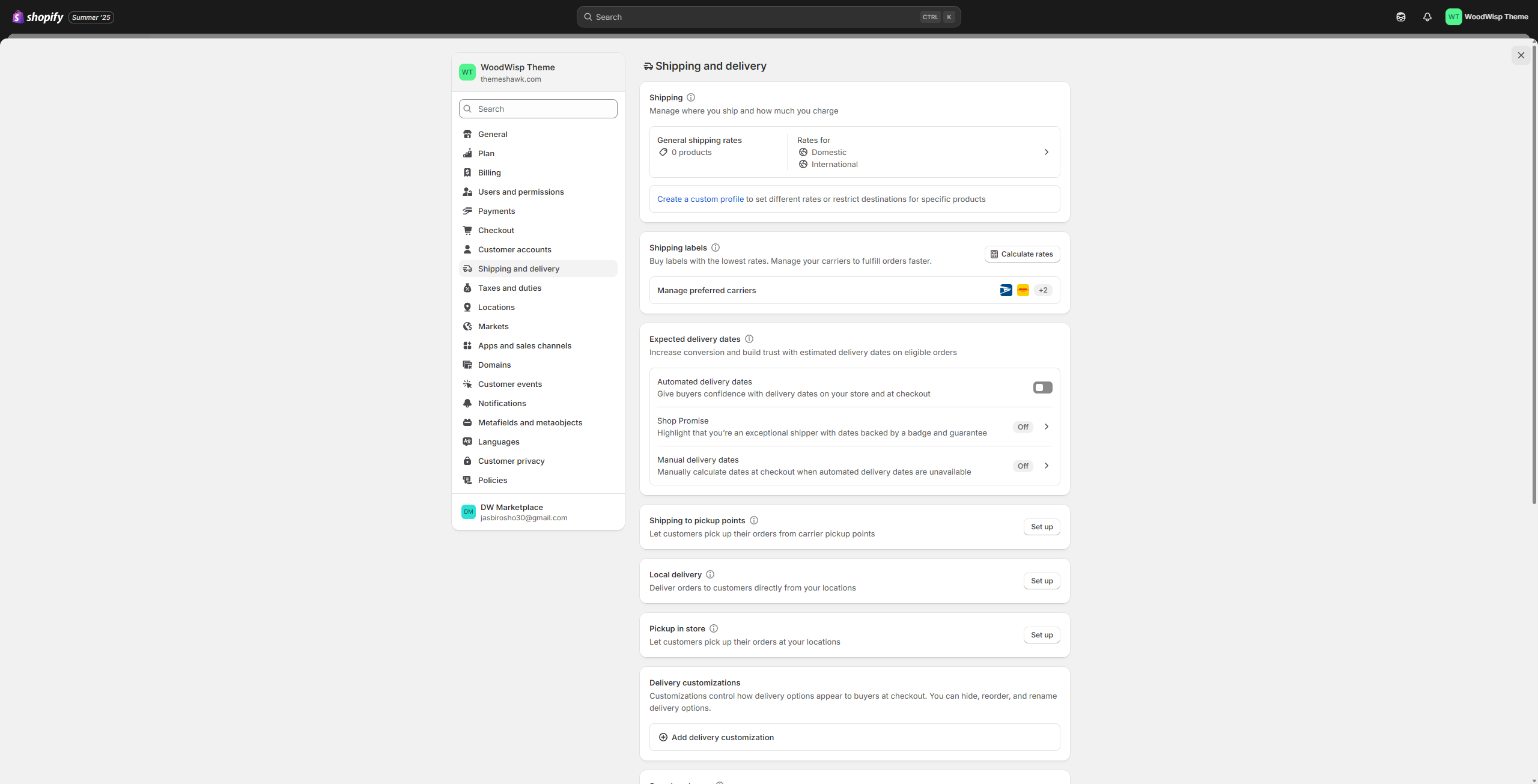Click inside the settings search field
This screenshot has height=784, width=1538.
[538, 109]
